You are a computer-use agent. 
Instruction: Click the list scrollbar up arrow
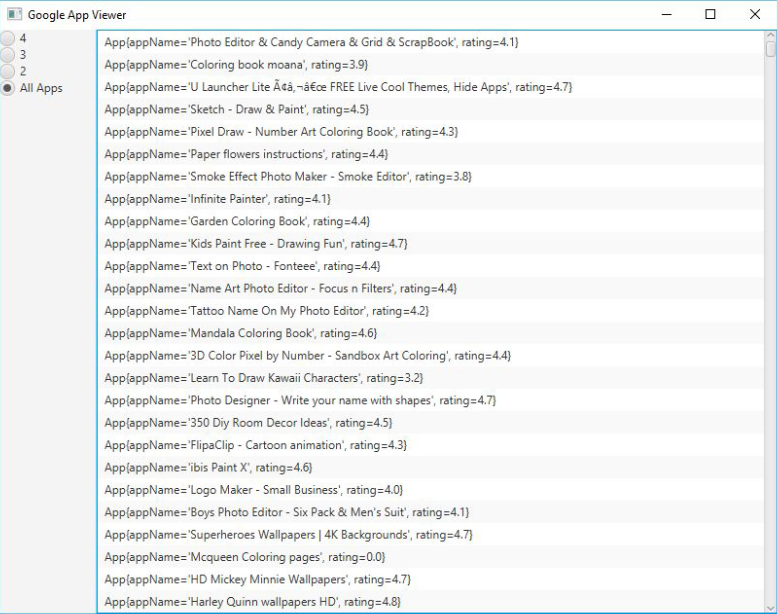click(x=770, y=36)
